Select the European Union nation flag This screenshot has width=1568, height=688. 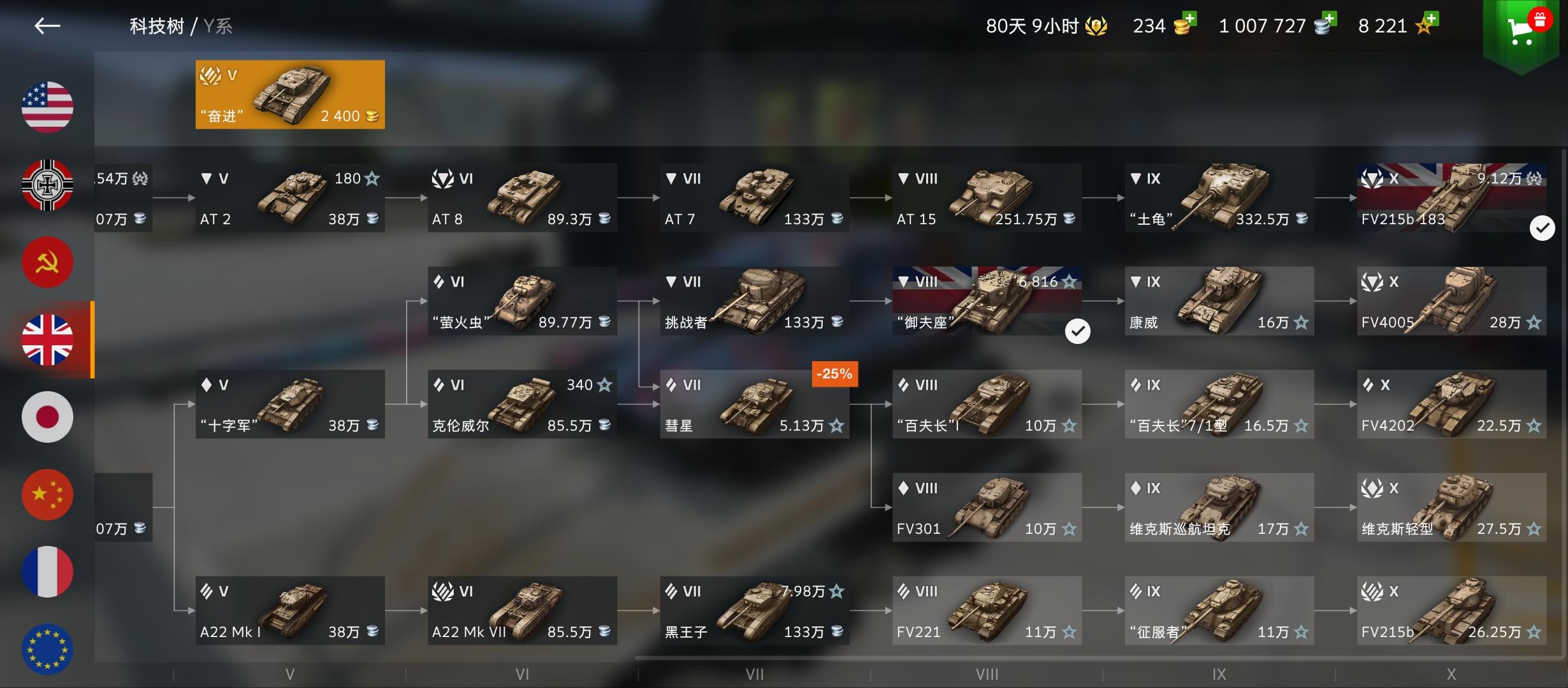pos(47,649)
